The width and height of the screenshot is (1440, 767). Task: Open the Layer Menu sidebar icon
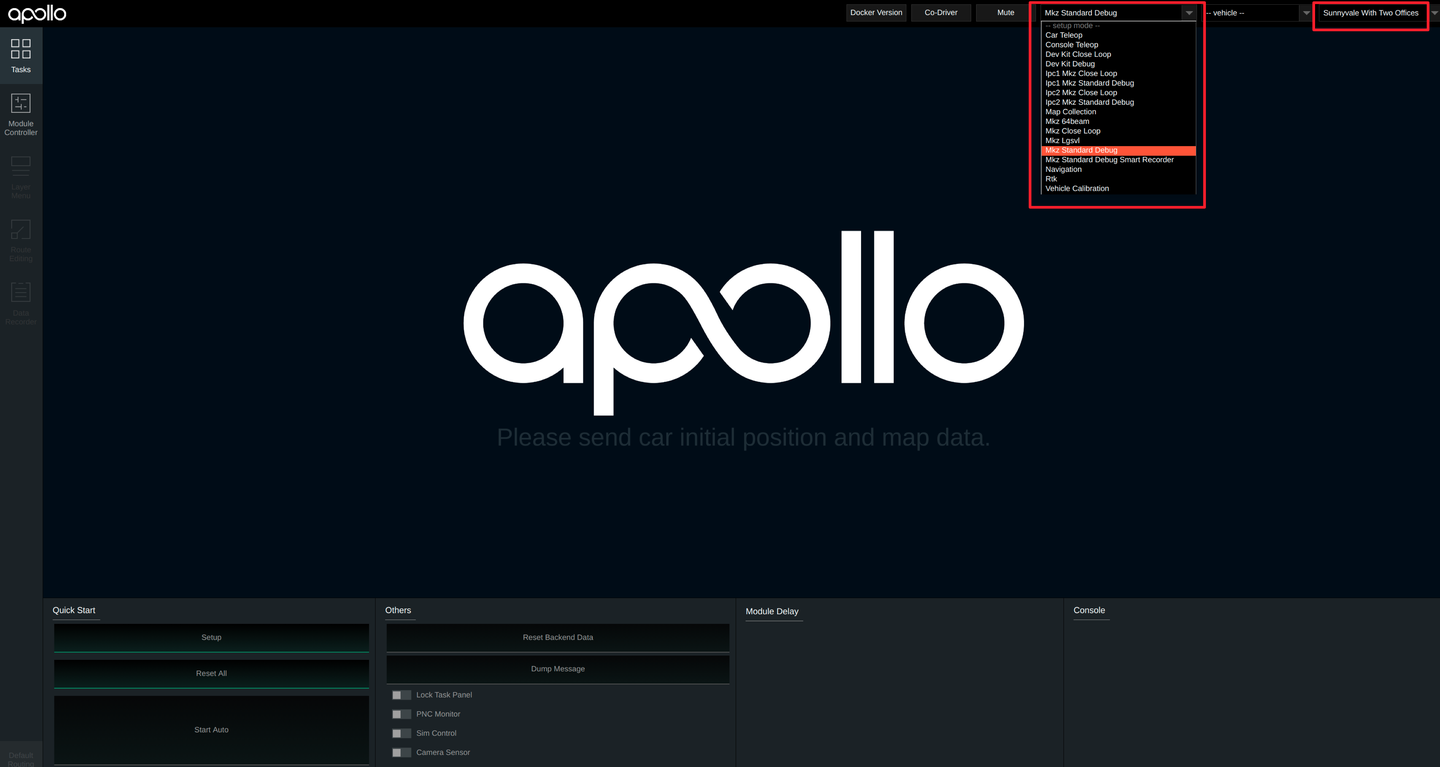pyautogui.click(x=20, y=175)
